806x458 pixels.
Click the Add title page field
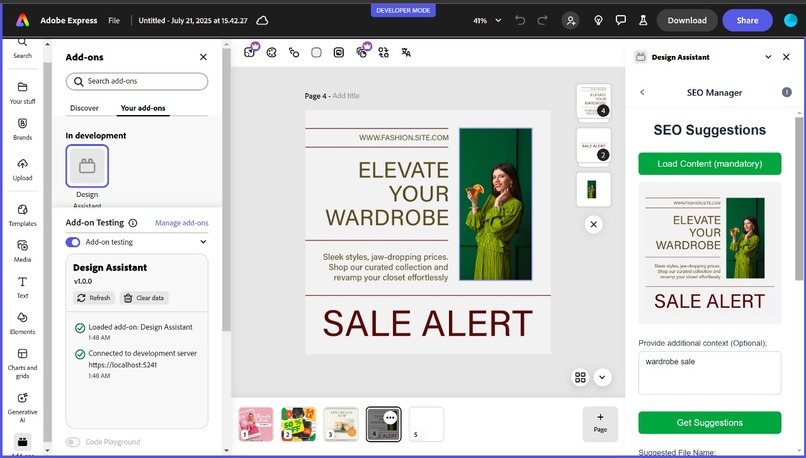click(x=346, y=96)
